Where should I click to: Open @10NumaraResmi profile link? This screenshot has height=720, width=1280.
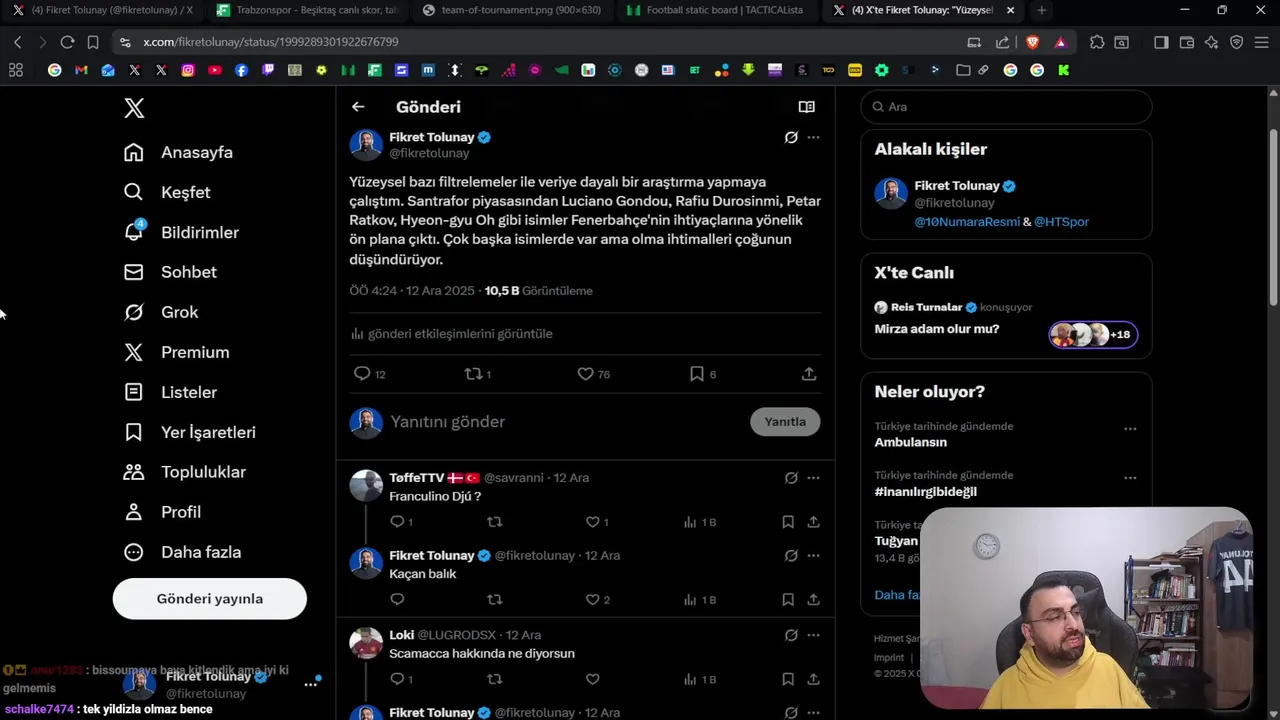pyautogui.click(x=967, y=222)
